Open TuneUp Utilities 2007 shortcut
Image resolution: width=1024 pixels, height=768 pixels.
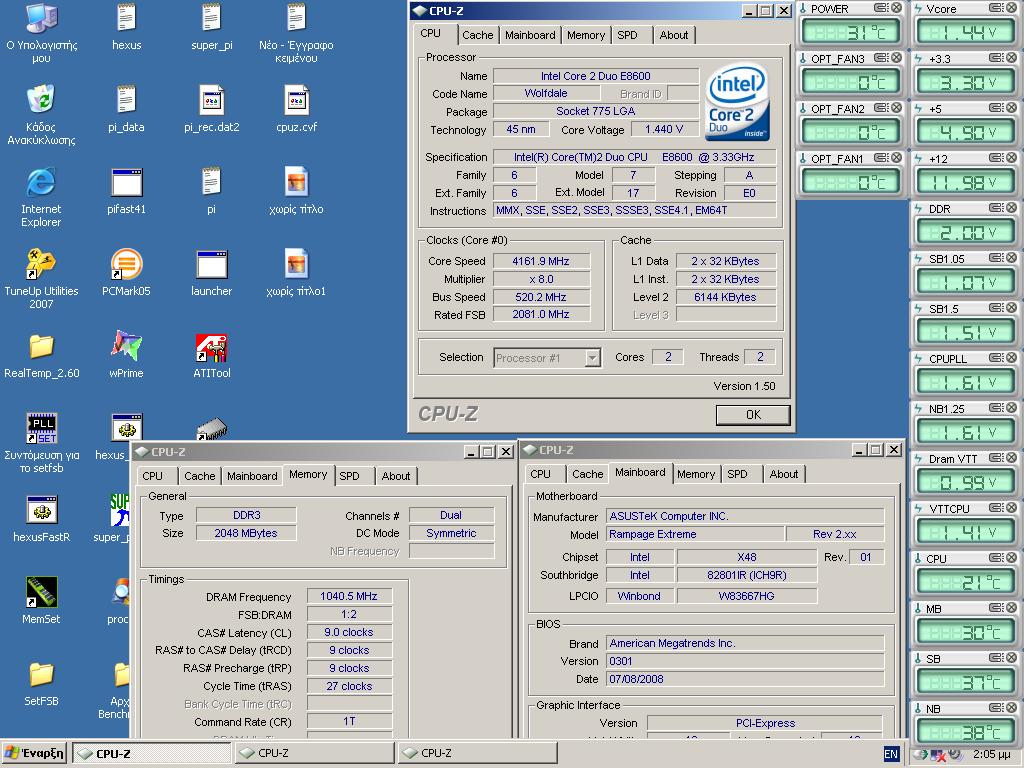pyautogui.click(x=40, y=264)
